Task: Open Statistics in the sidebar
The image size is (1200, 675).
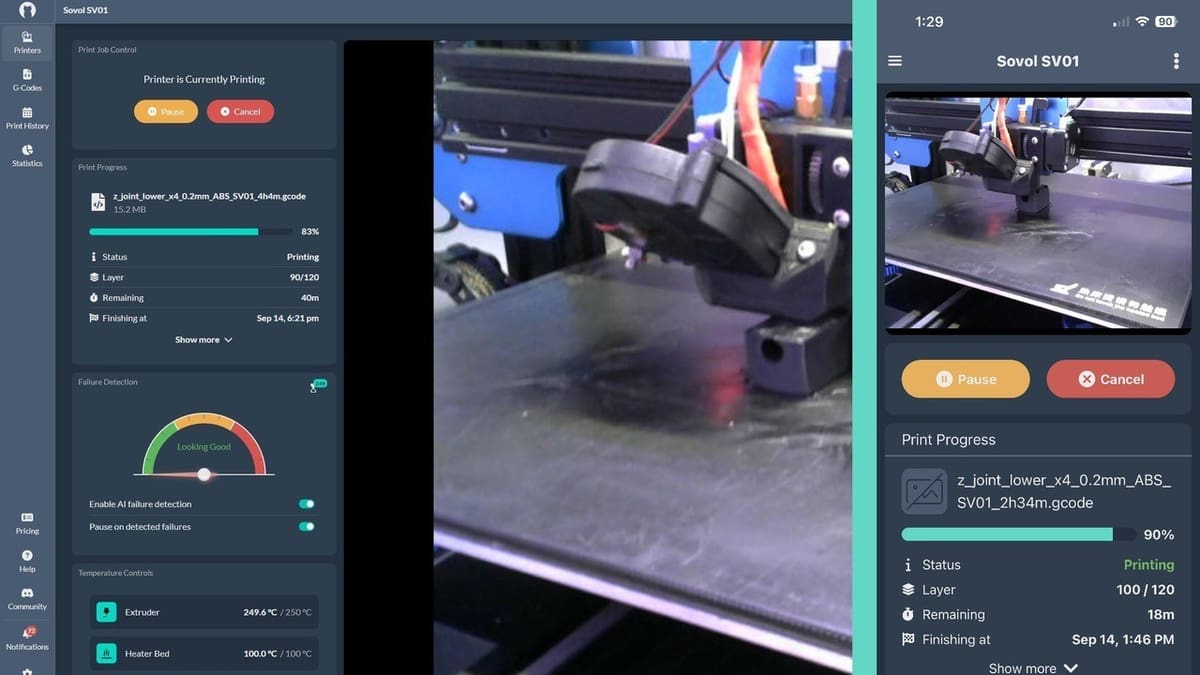Action: click(x=27, y=155)
